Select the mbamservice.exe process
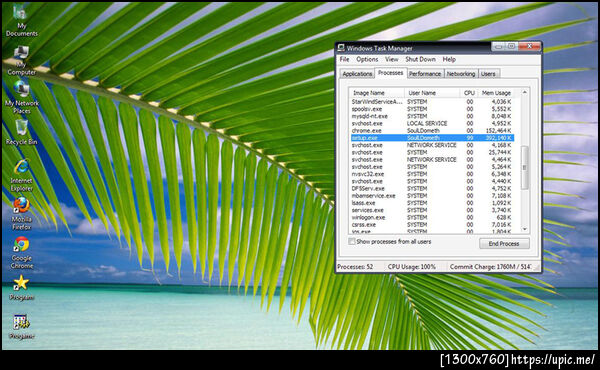 click(432, 196)
